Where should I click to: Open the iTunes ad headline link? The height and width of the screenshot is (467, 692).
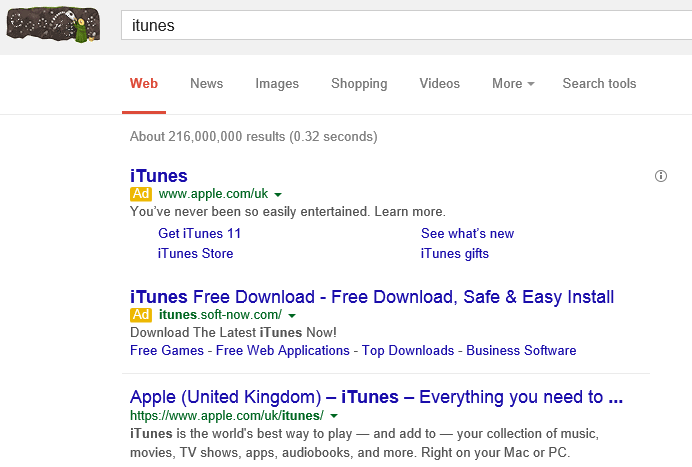click(x=158, y=176)
